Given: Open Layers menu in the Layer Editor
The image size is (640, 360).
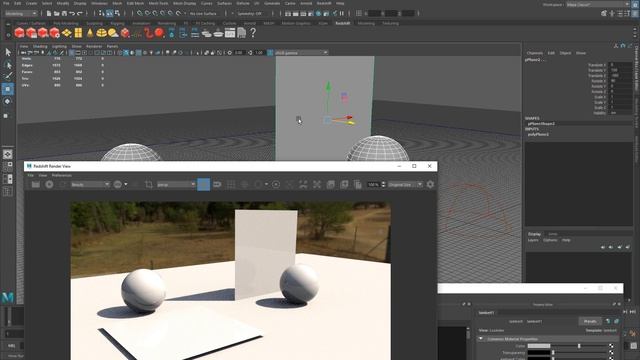Looking at the screenshot, I should coord(533,240).
